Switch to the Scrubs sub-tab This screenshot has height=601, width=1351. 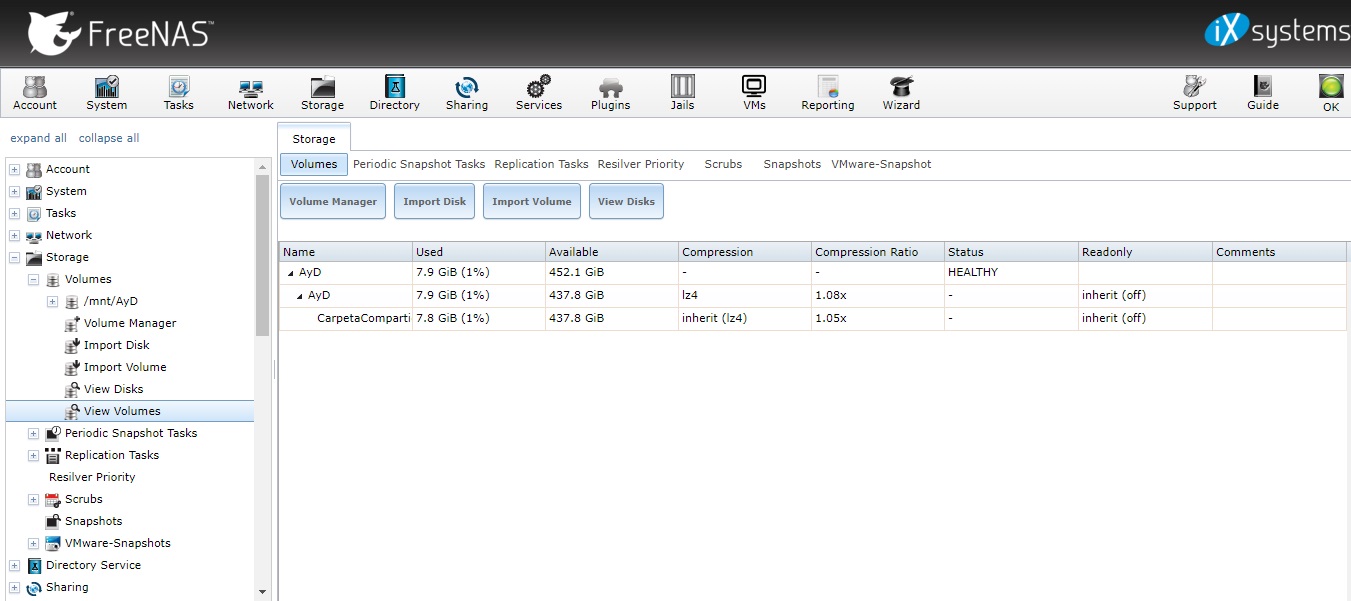[x=723, y=164]
